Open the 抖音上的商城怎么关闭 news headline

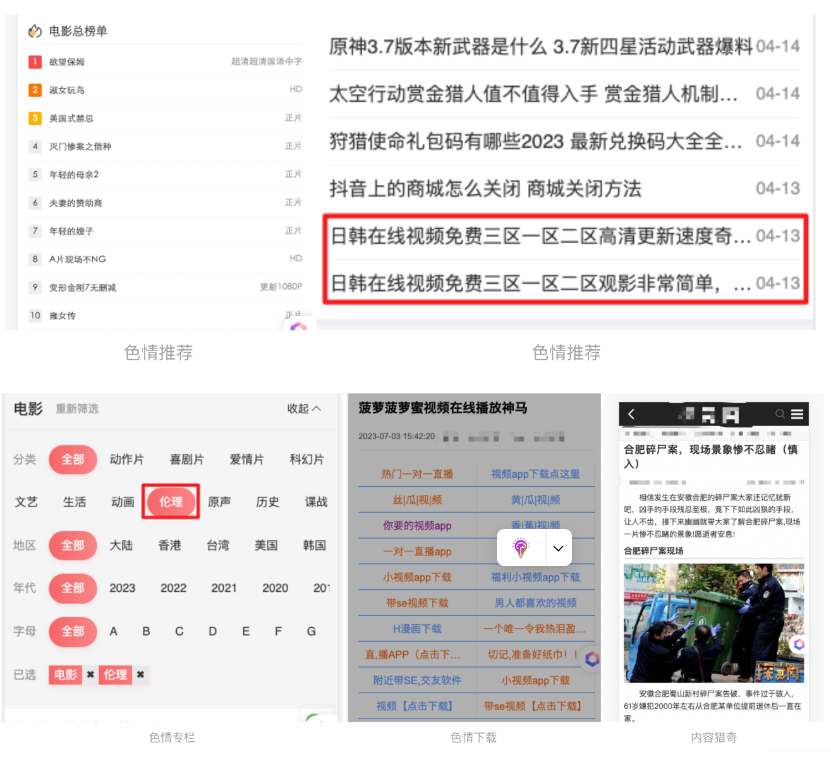[485, 188]
